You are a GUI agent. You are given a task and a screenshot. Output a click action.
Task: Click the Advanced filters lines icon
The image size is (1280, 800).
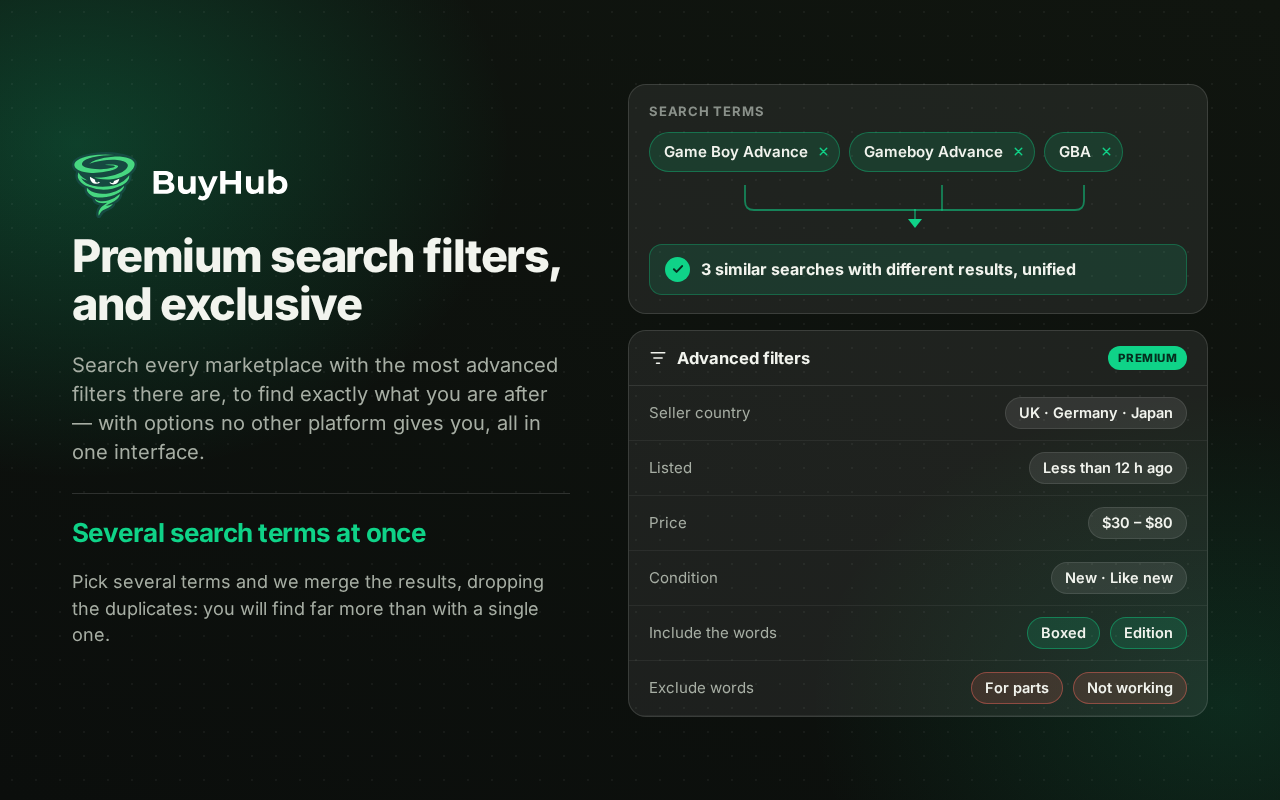click(x=658, y=358)
